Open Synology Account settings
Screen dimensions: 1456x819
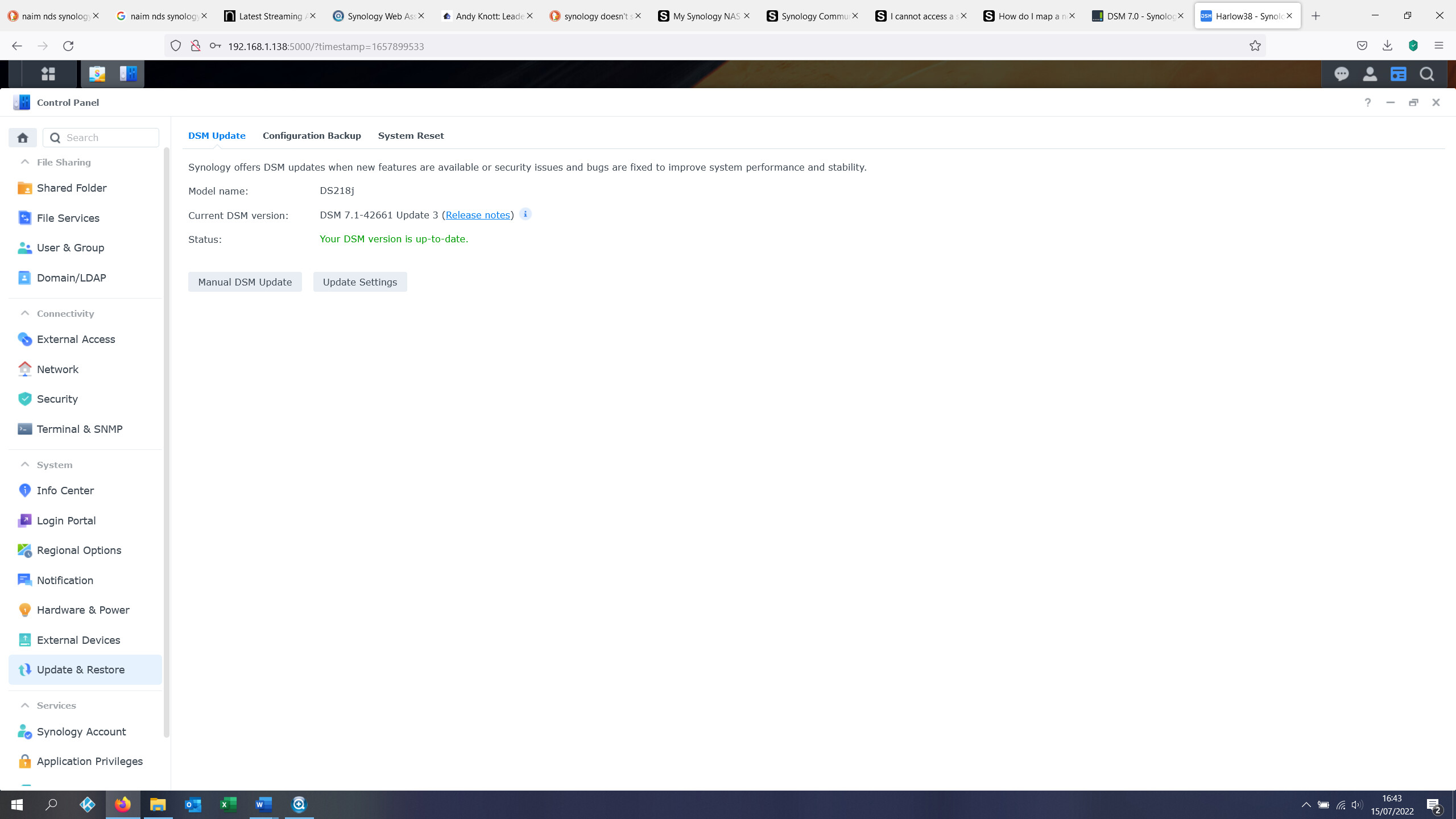[x=85, y=731]
